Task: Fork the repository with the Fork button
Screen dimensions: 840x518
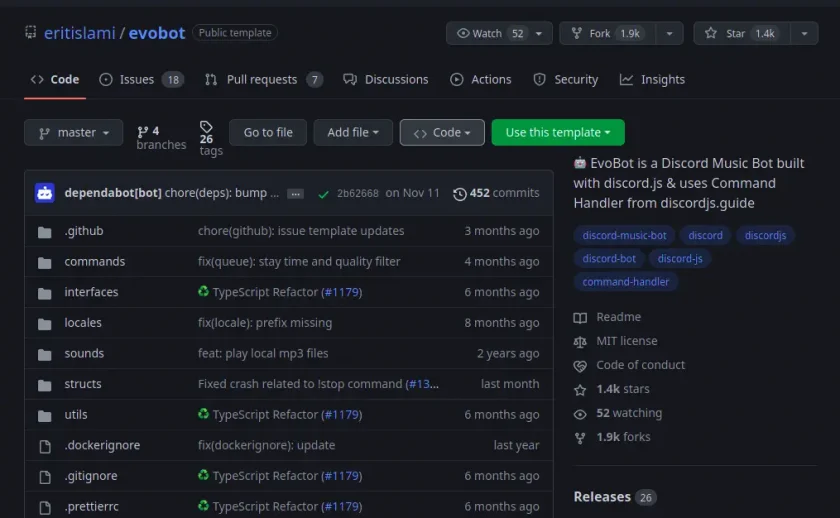Action: [608, 33]
